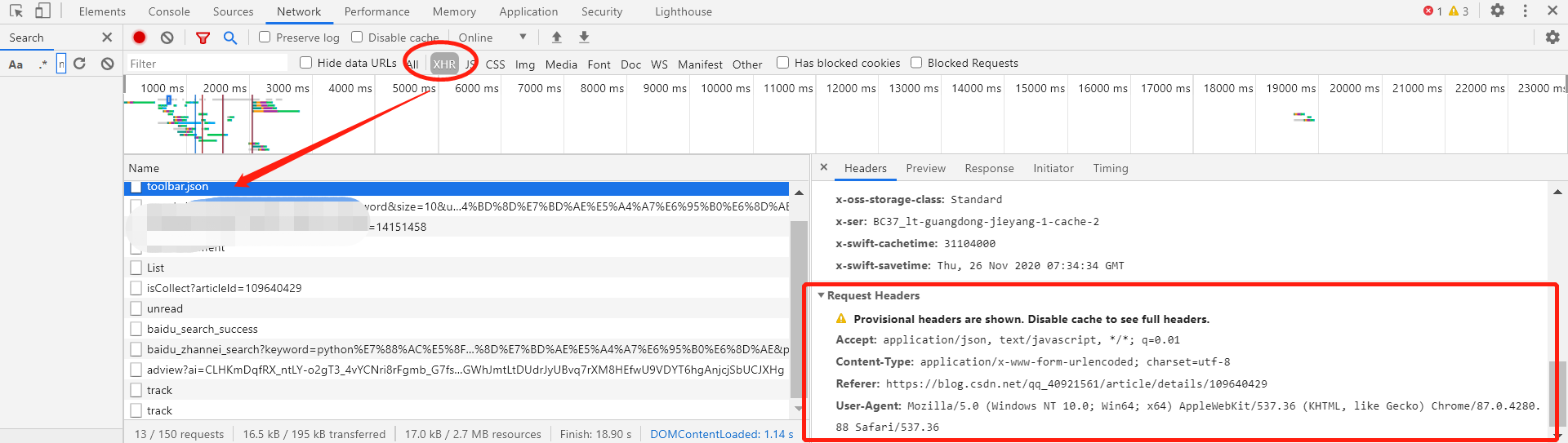Tick the checkbox beside List request
Screen dimensions: 1568x443
(136, 268)
